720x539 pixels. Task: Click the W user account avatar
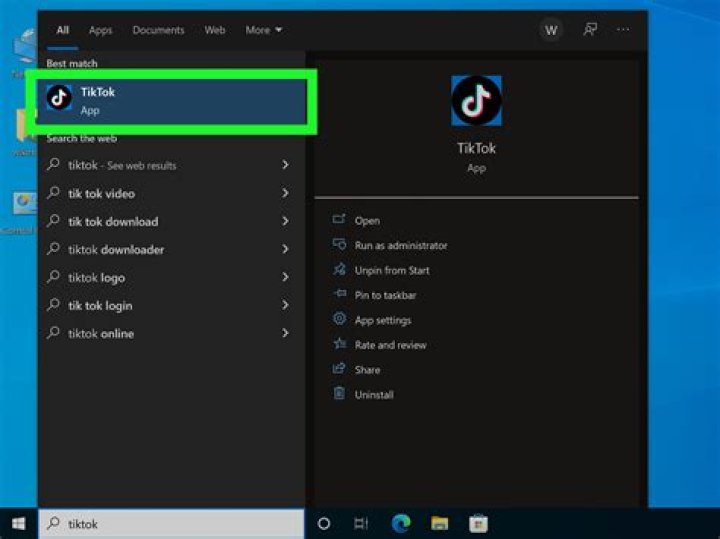click(551, 30)
